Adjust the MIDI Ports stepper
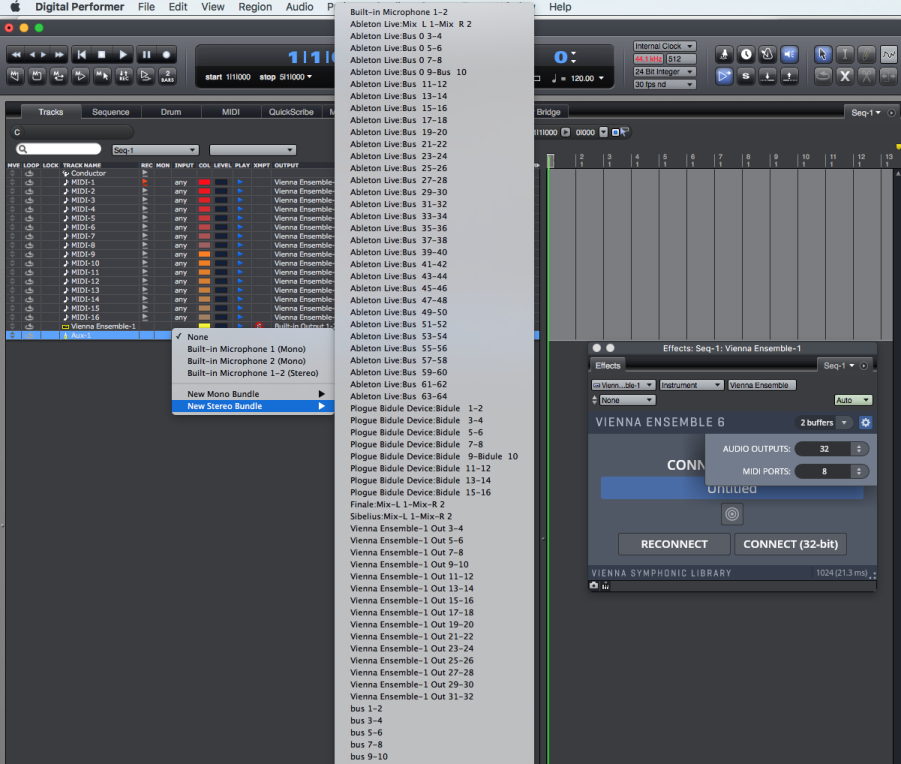The height and width of the screenshot is (764, 901). [858, 472]
